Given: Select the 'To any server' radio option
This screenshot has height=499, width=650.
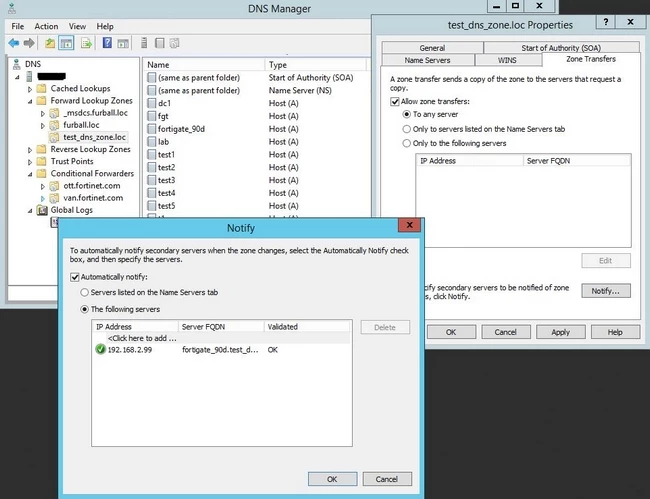Looking at the screenshot, I should point(407,114).
